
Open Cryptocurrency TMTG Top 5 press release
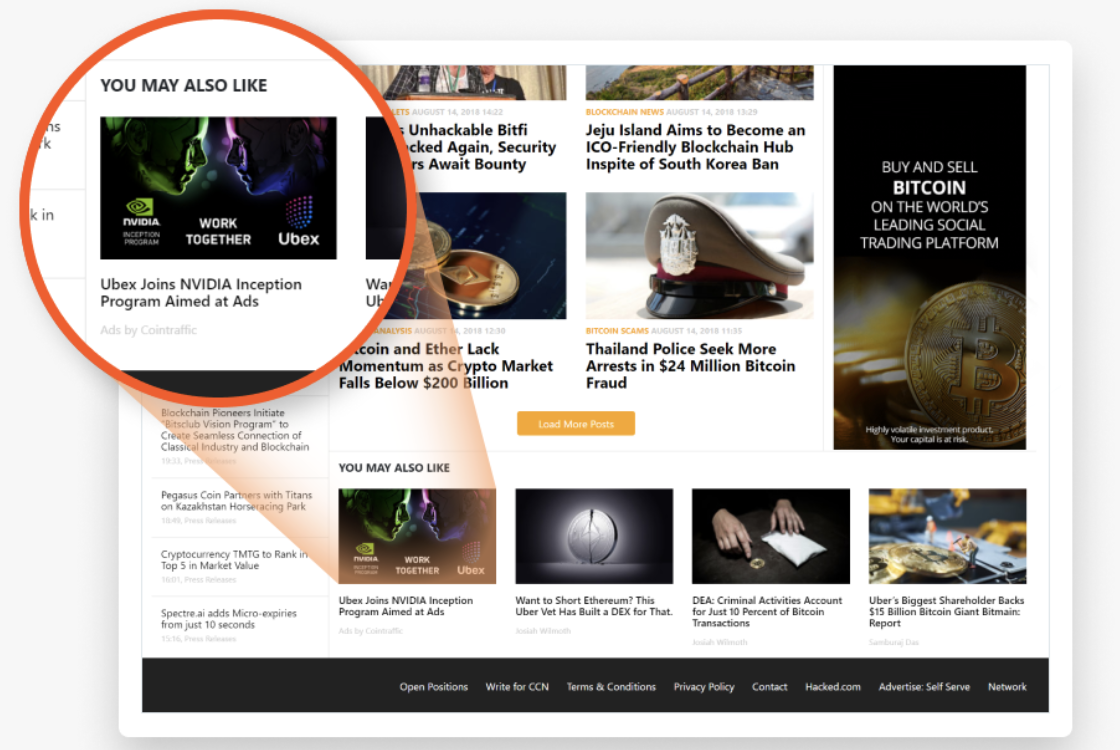(x=234, y=560)
